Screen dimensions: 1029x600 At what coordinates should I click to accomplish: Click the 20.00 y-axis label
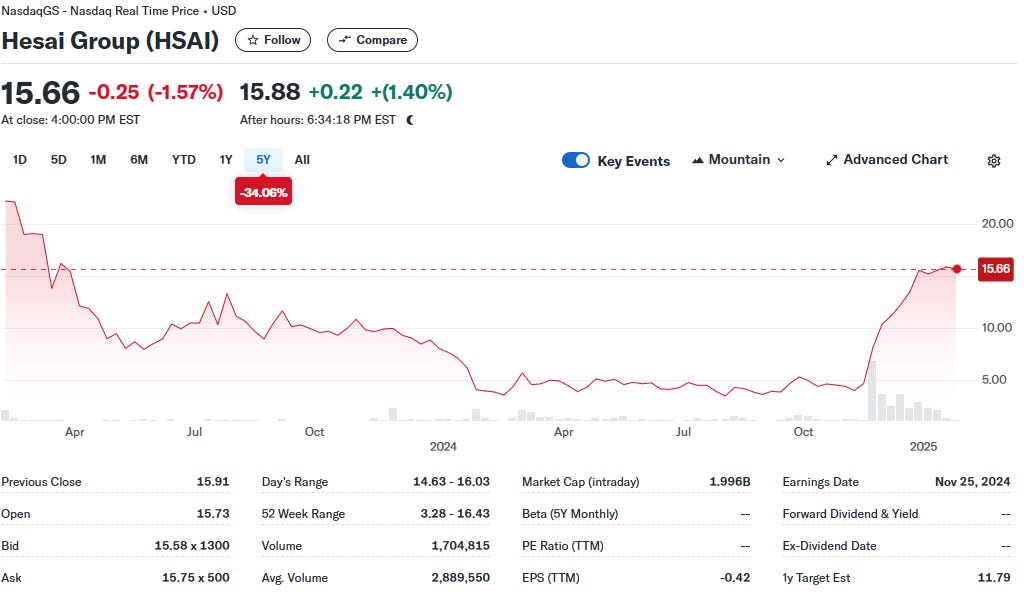(997, 224)
